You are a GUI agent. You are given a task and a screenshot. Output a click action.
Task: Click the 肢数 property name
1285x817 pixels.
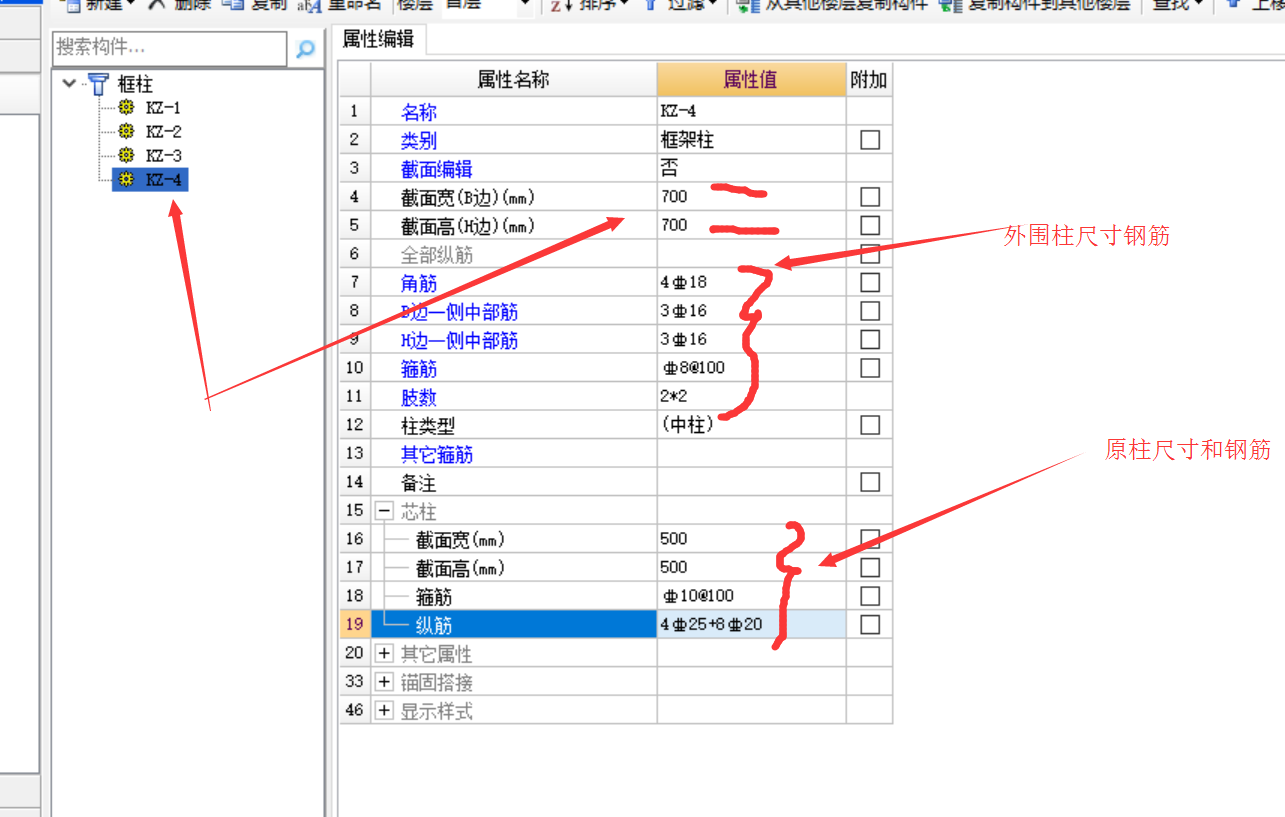[419, 397]
